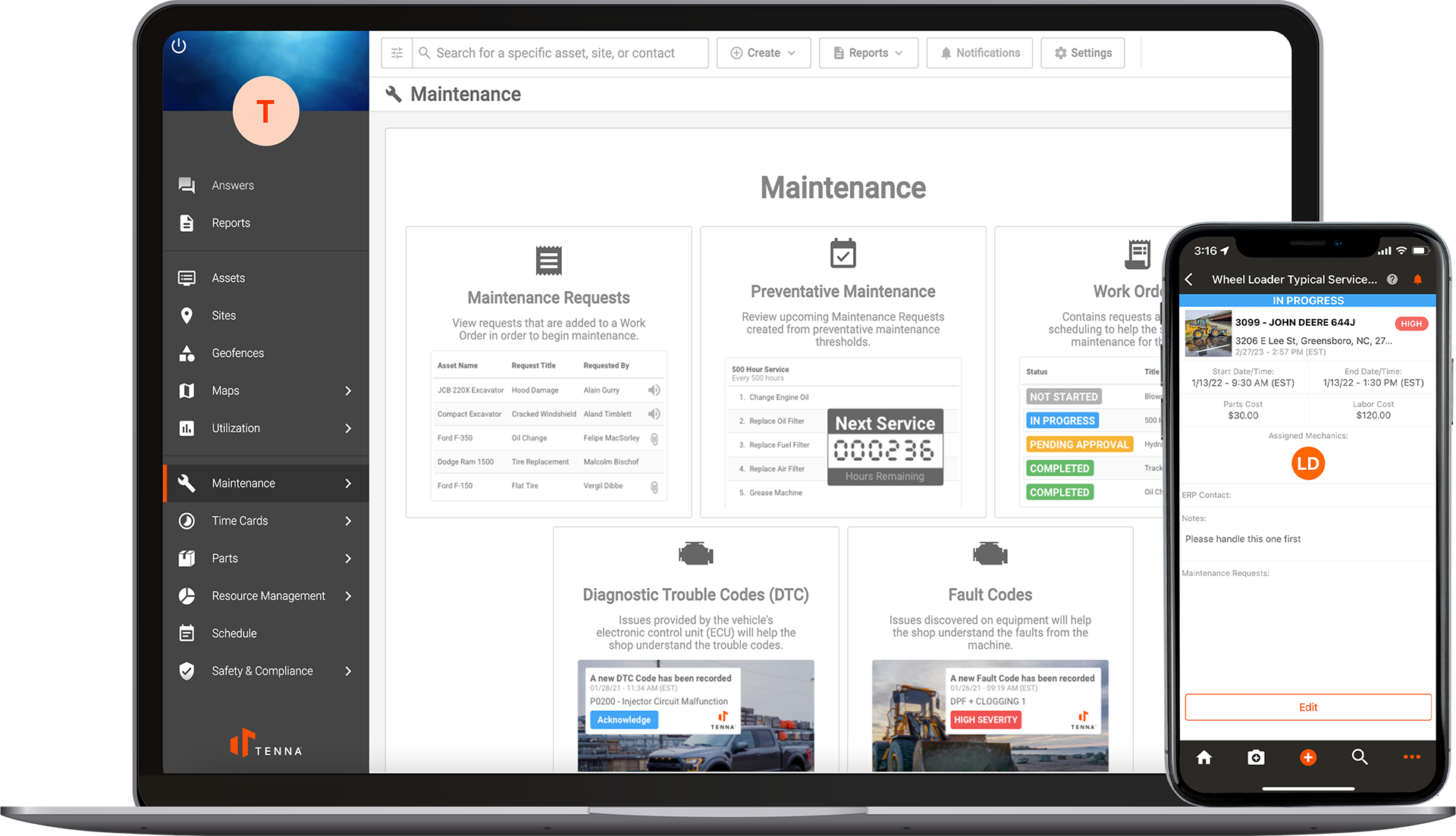Acknowledge the P0200 DTC code alert
This screenshot has height=836, width=1456.
(623, 719)
